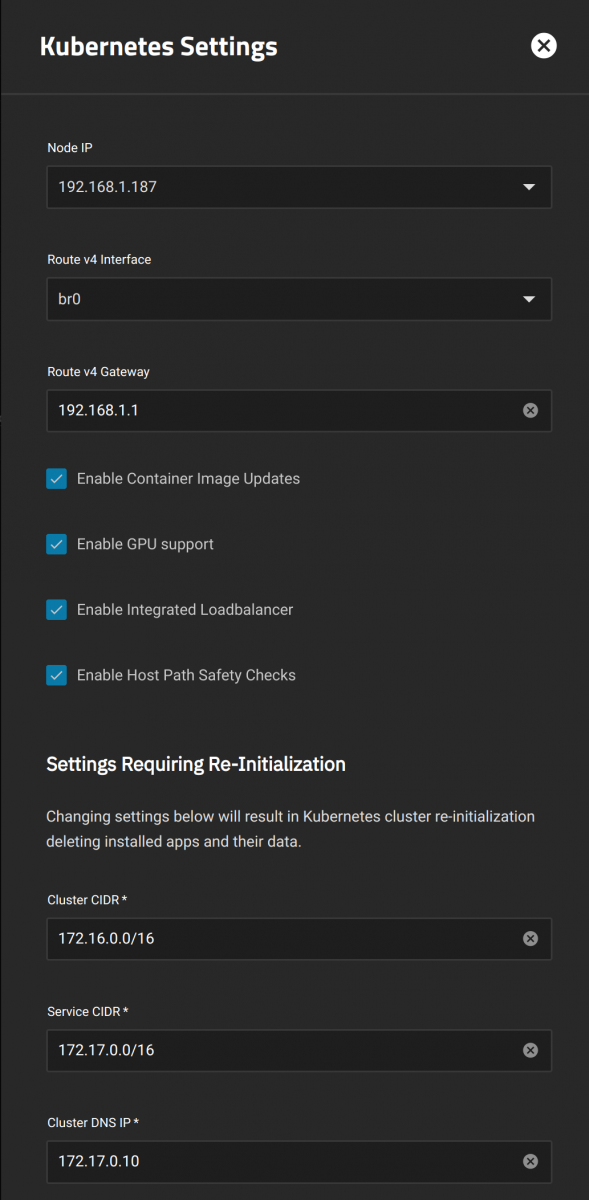Click the re-initialization warning paragraph
This screenshot has height=1200, width=589.
point(291,829)
